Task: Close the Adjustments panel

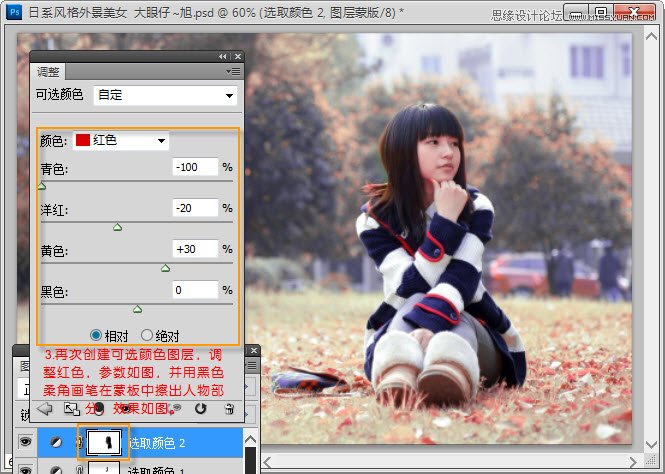Action: click(x=238, y=56)
